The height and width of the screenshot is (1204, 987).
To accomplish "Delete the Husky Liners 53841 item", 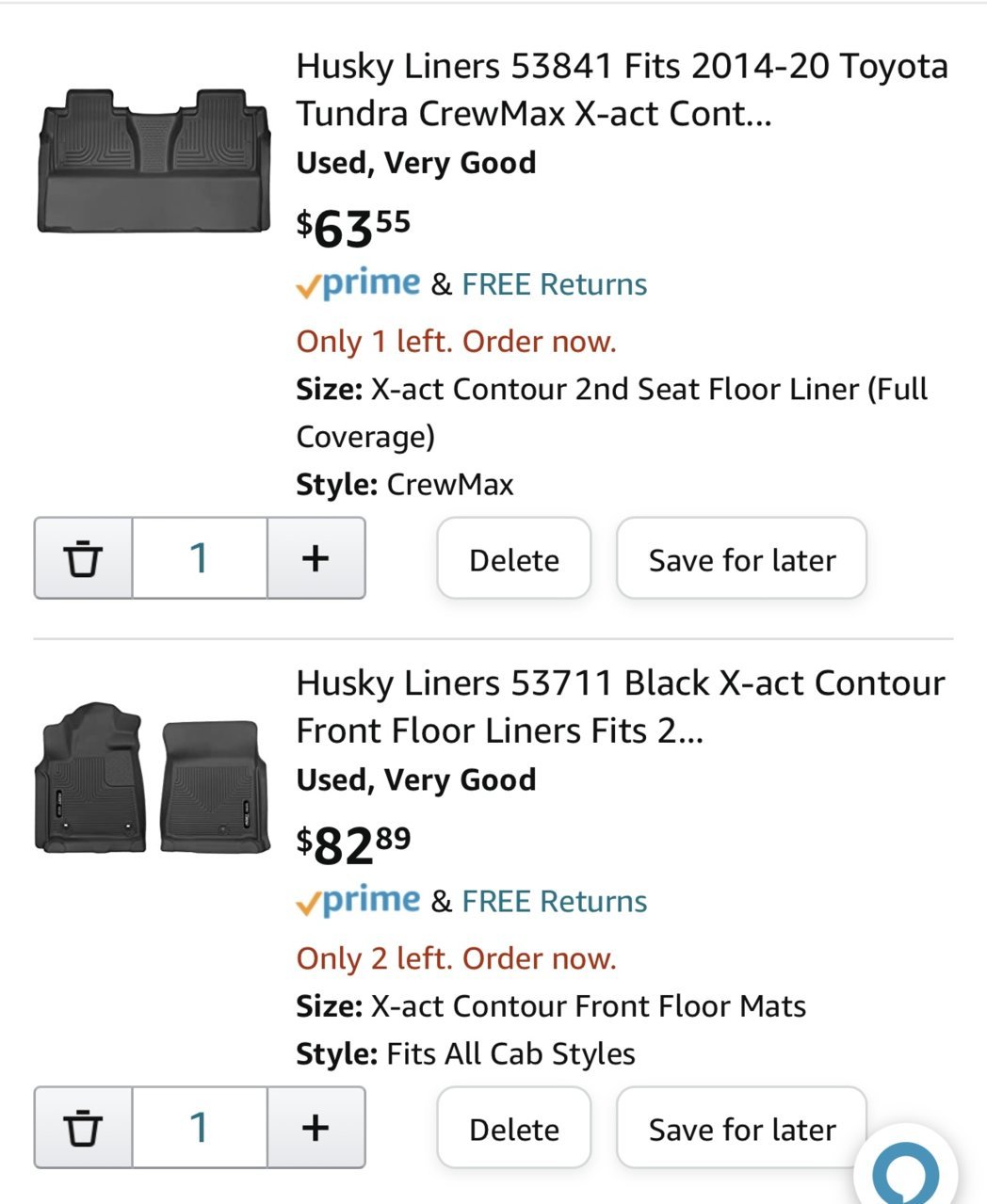I will pyautogui.click(x=514, y=558).
